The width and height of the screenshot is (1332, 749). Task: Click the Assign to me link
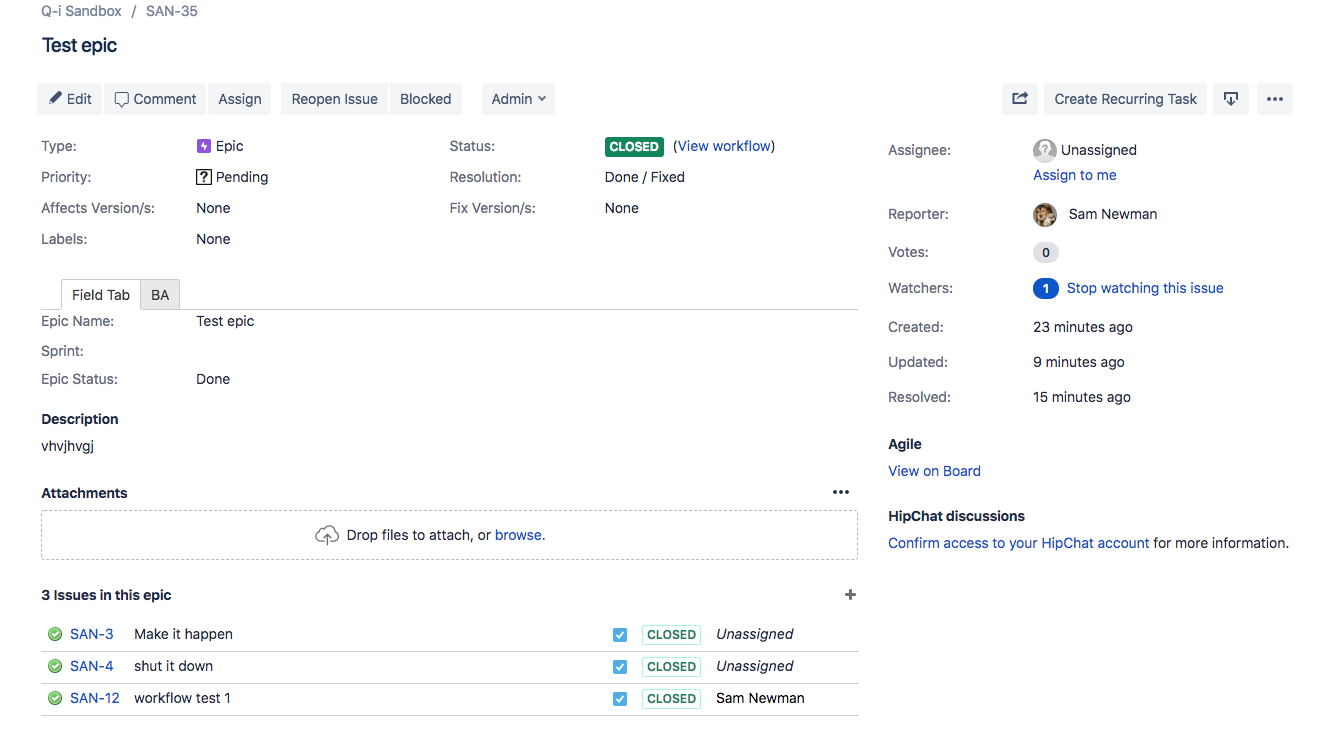[x=1075, y=175]
